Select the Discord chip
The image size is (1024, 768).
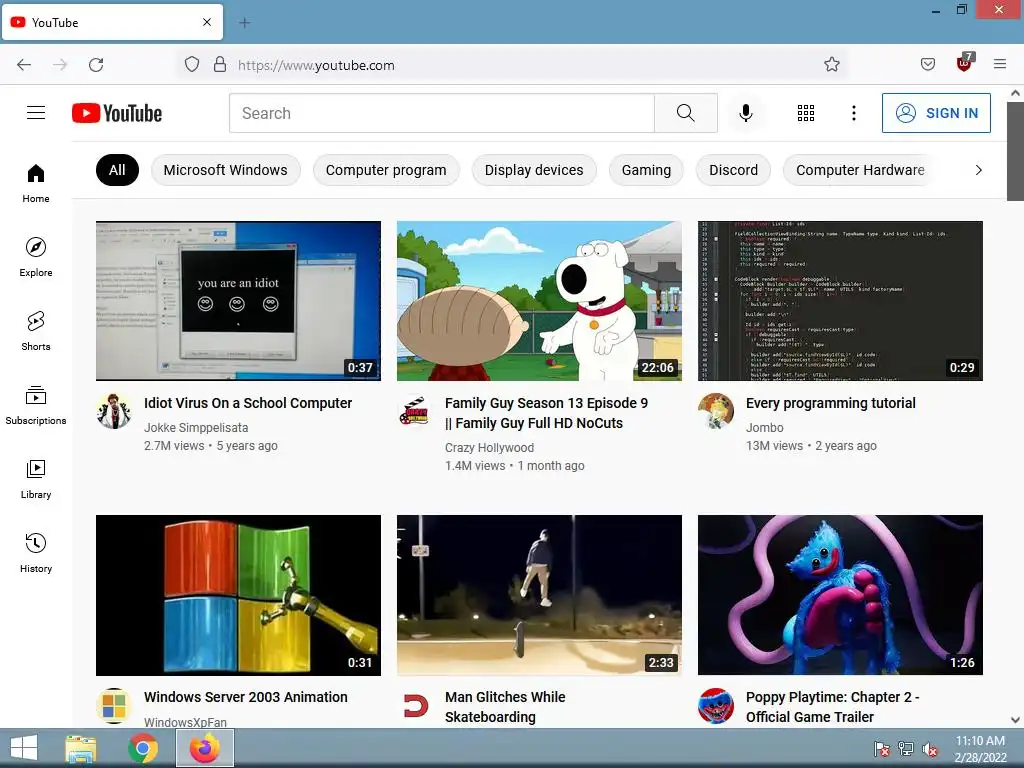[x=733, y=170]
